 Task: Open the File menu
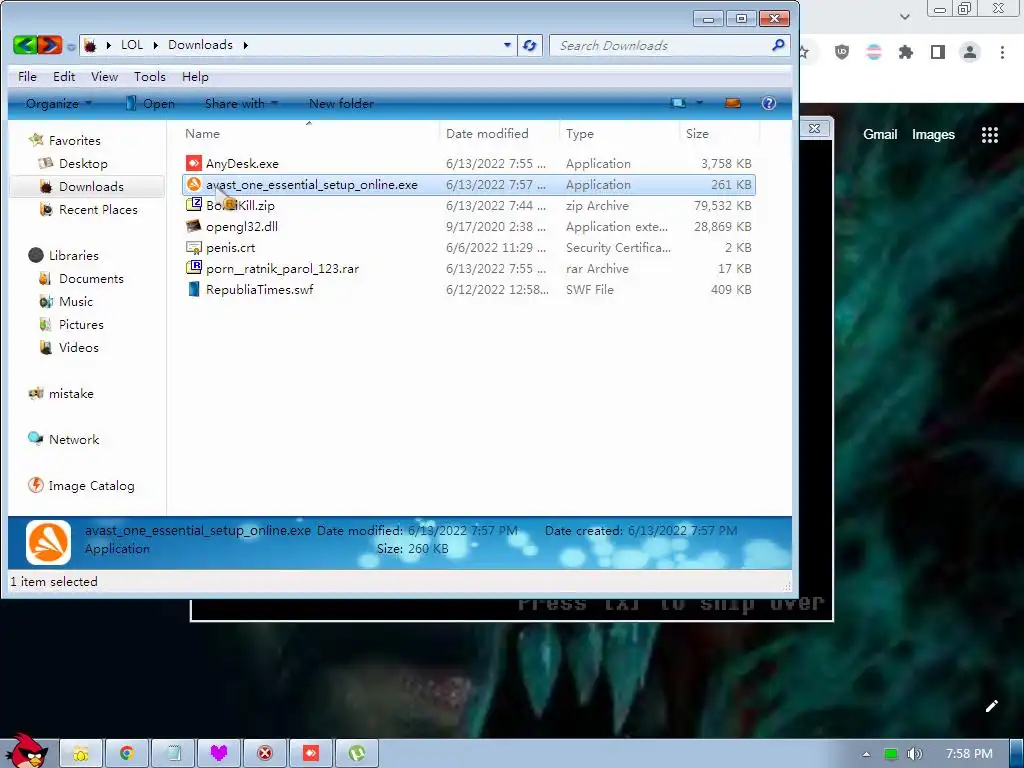coord(27,76)
